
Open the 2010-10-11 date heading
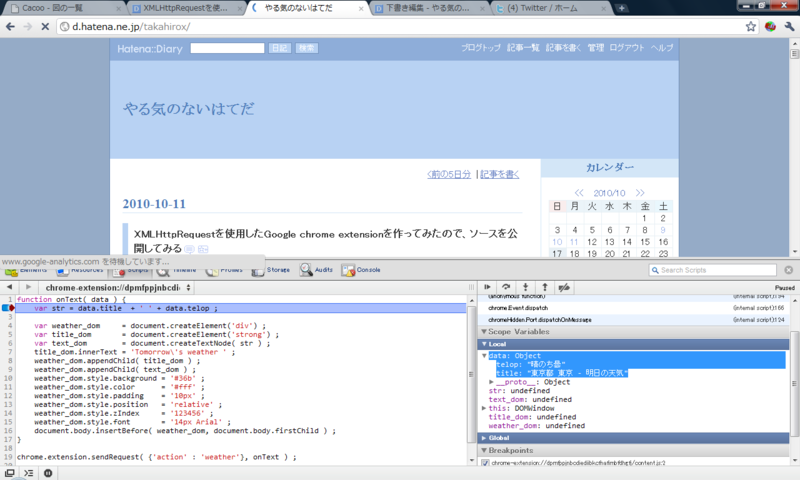154,204
